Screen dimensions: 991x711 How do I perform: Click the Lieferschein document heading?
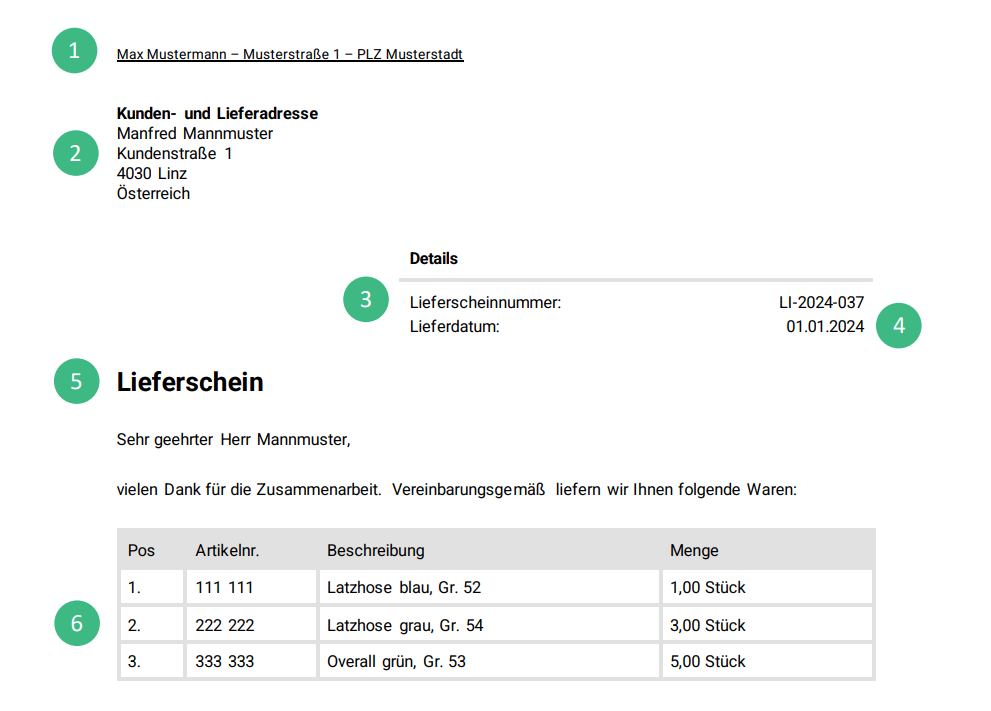[190, 382]
